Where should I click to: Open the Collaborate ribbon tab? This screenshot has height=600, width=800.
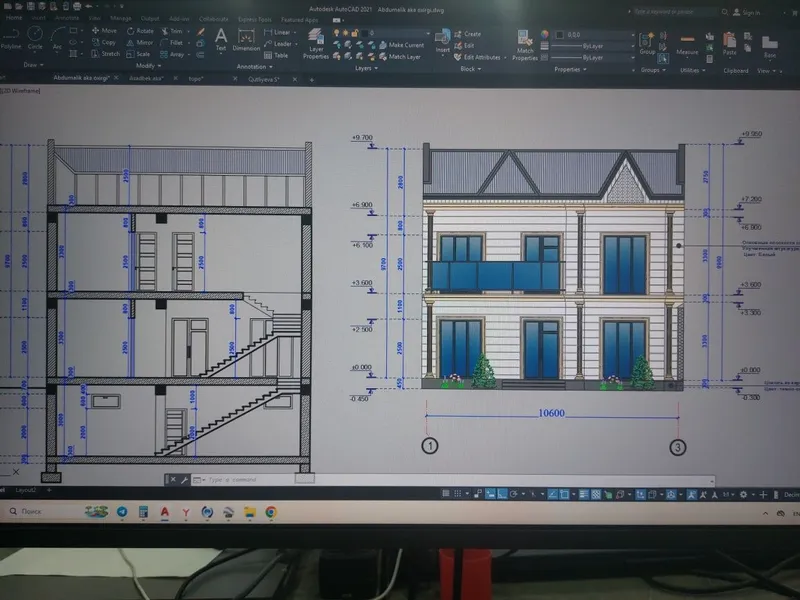[x=213, y=19]
